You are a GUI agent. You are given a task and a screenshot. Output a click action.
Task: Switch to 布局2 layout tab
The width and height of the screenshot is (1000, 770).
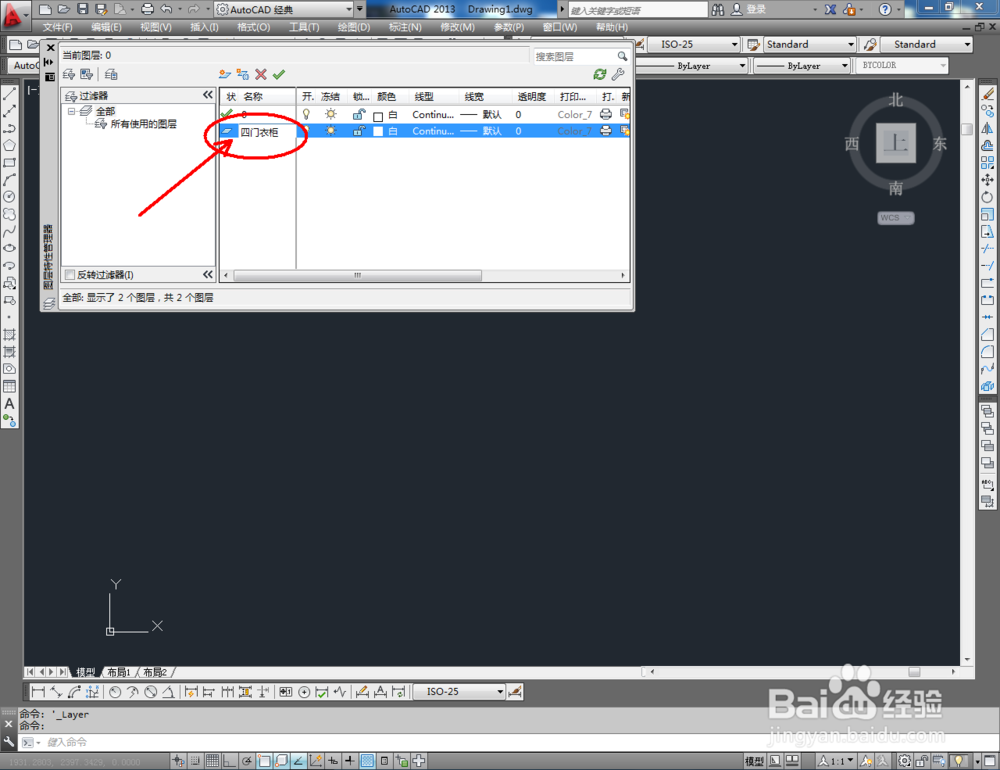[x=155, y=672]
